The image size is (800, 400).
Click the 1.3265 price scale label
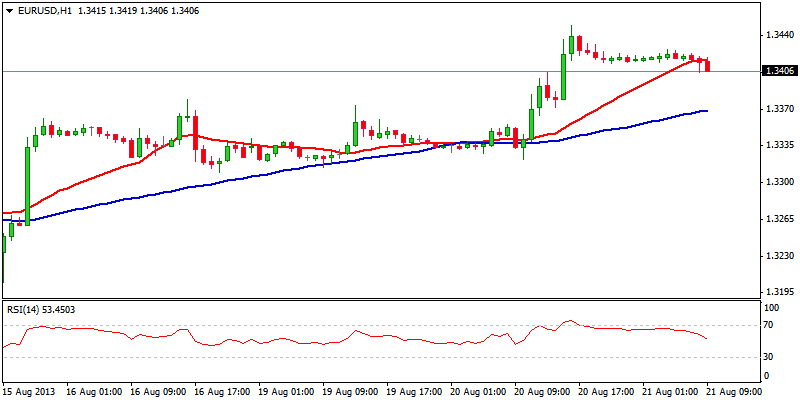point(779,219)
